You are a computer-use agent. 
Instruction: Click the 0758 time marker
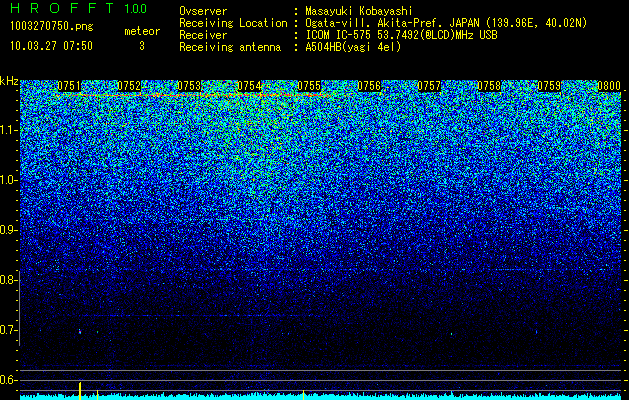click(x=489, y=86)
